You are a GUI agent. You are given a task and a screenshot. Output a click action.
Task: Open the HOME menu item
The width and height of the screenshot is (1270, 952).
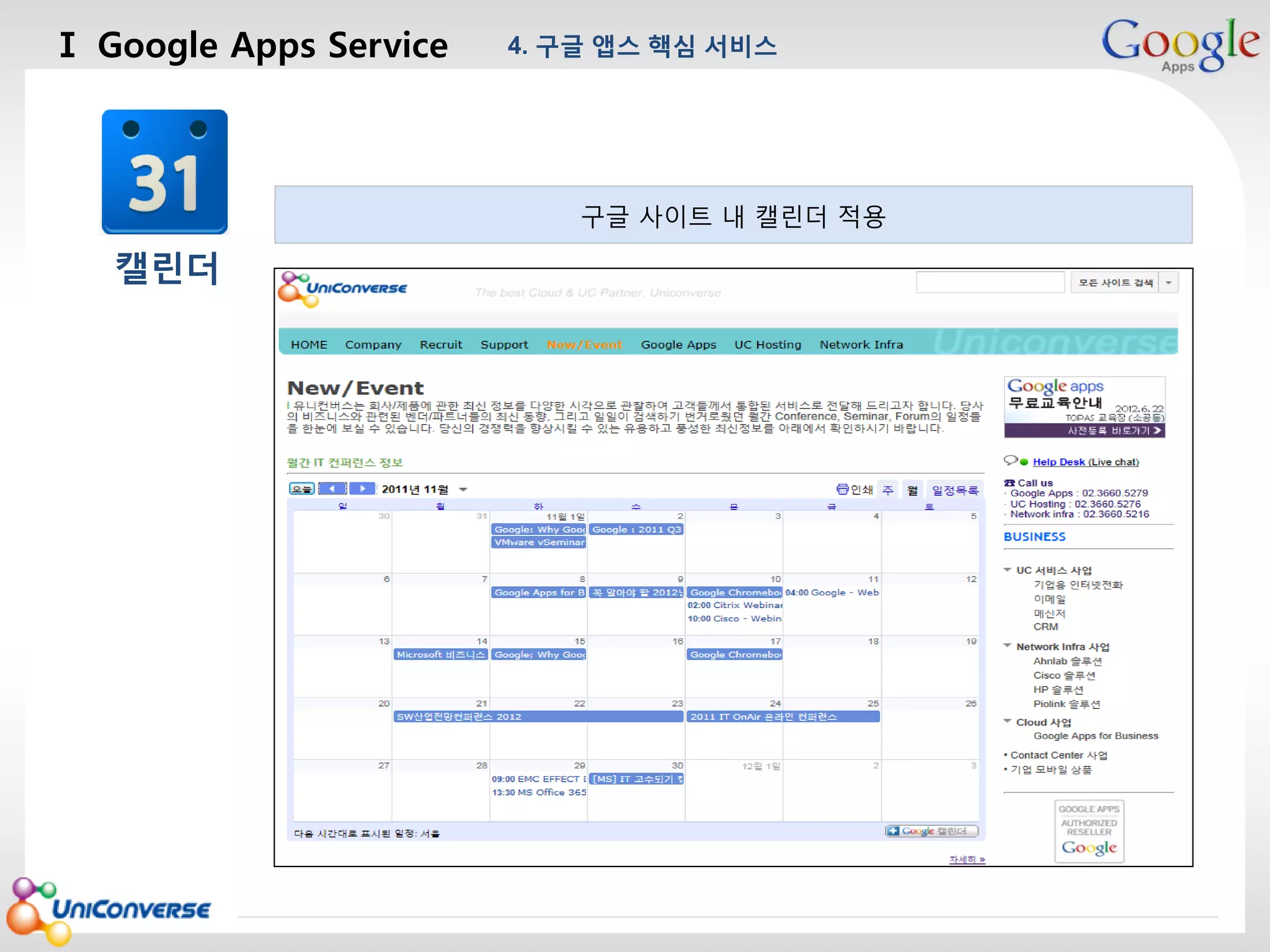[309, 345]
